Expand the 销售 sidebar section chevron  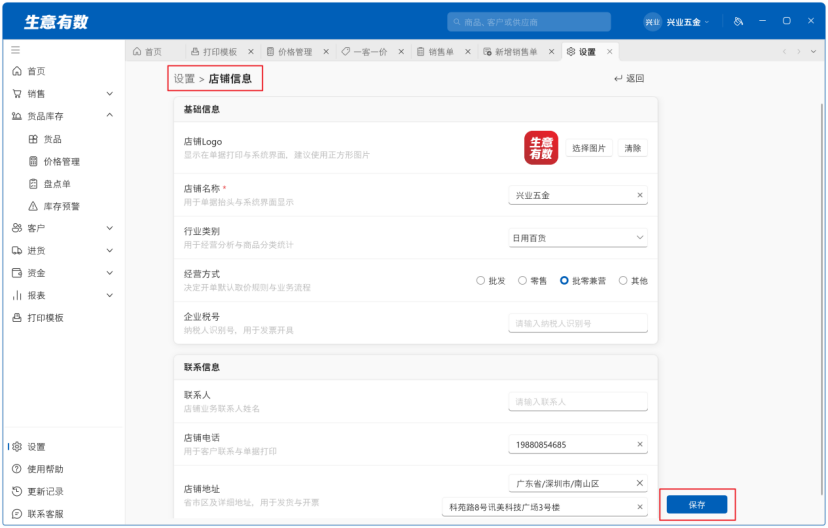tap(110, 93)
